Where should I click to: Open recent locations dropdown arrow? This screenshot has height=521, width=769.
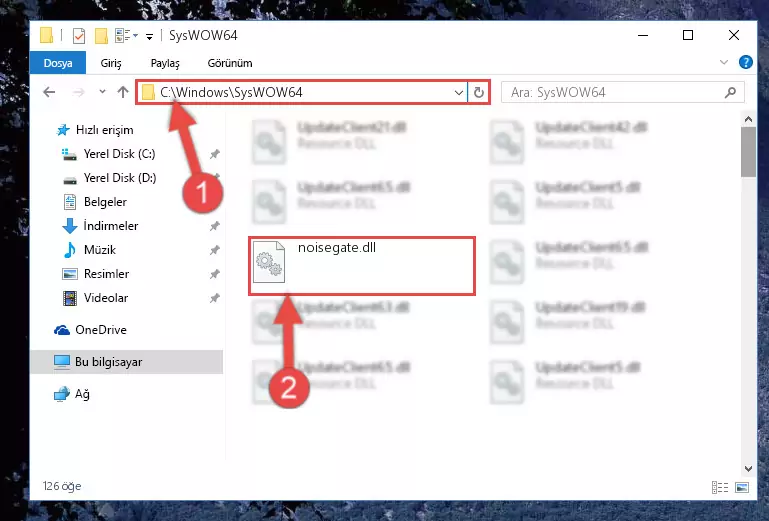[102, 92]
